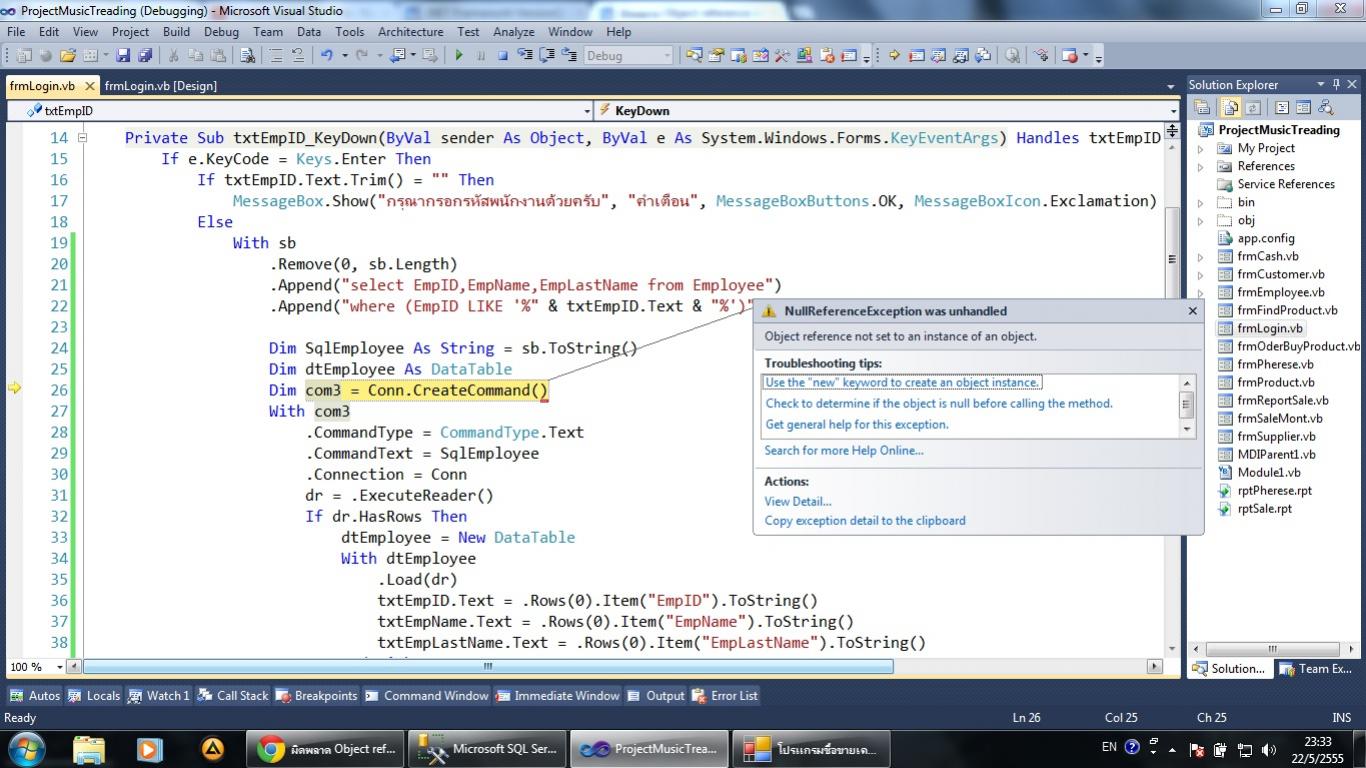This screenshot has width=1366, height=768.
Task: Switch to frmLogin.vb [Design] tab
Action: (160, 86)
